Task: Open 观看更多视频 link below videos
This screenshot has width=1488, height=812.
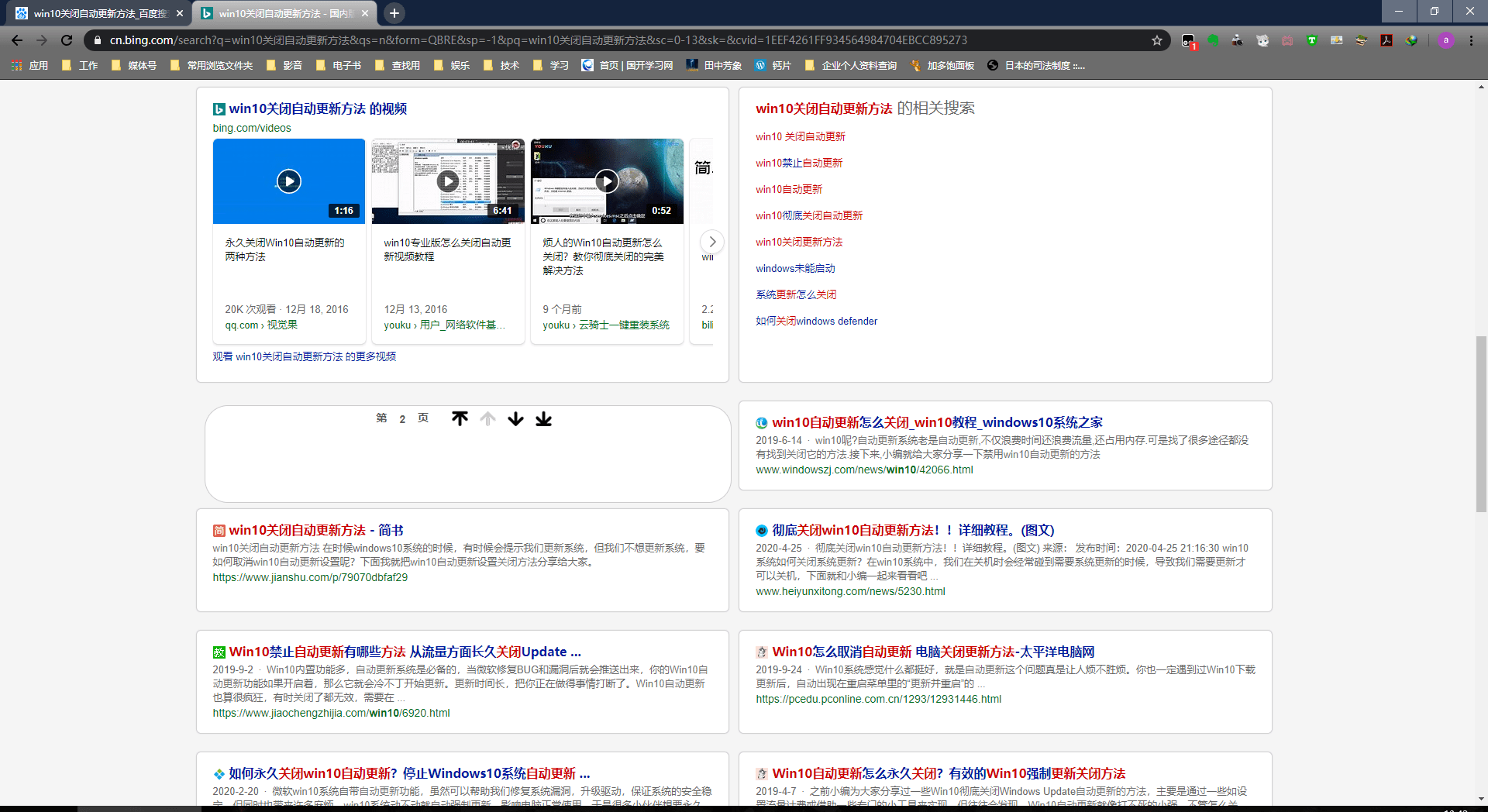Action: click(305, 356)
